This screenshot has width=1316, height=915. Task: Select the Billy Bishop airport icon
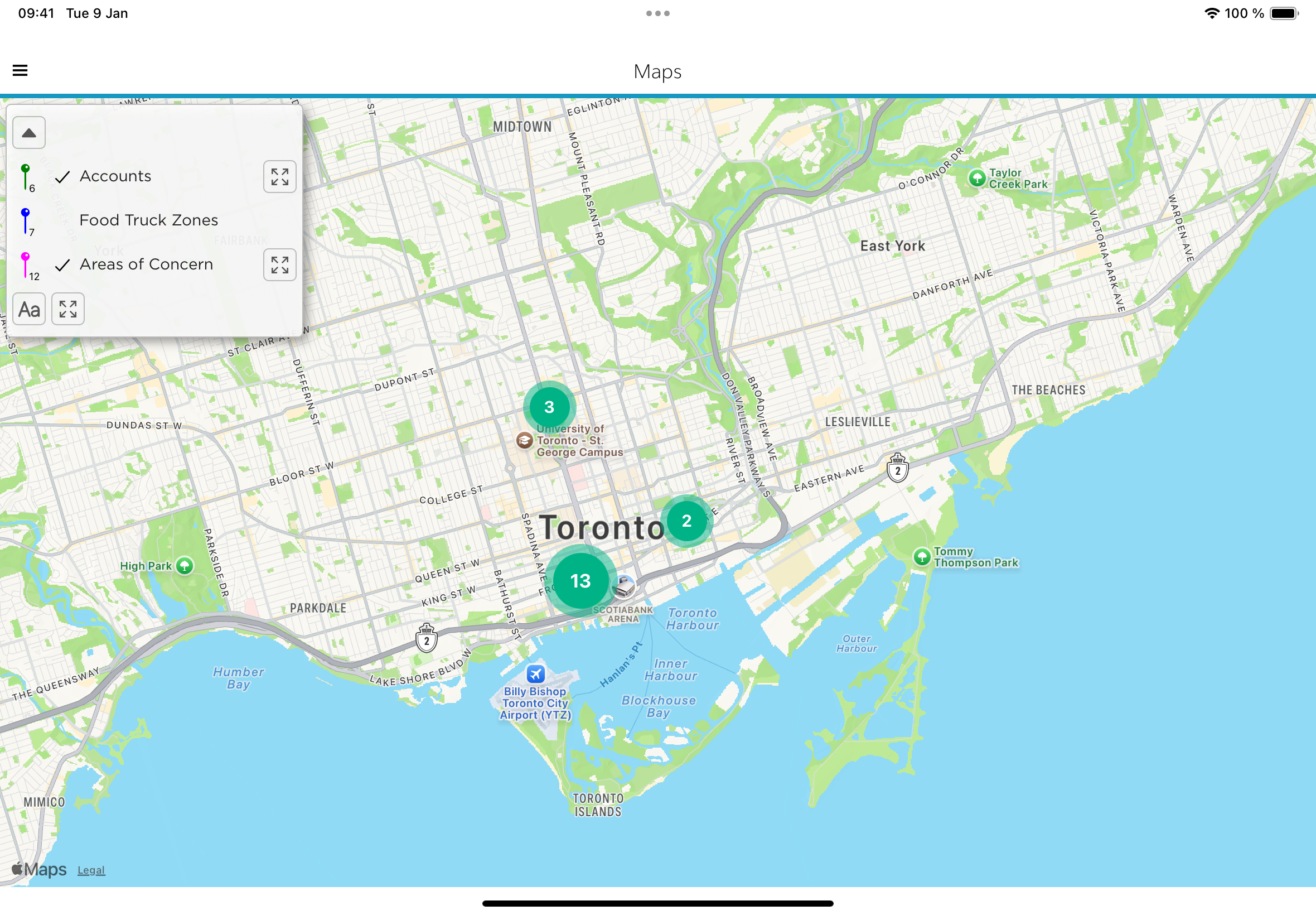(x=536, y=673)
